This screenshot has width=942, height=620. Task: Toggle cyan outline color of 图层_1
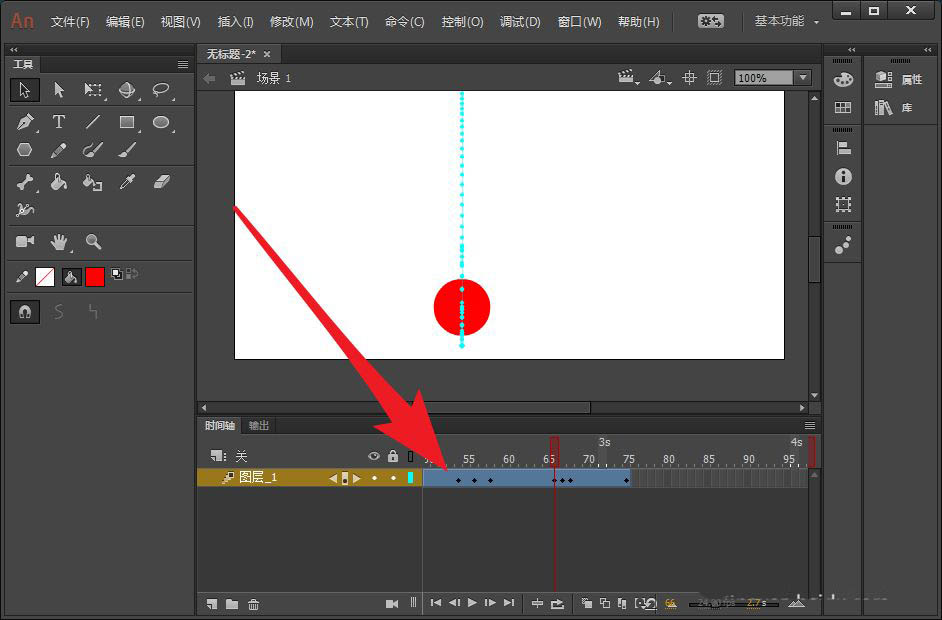point(410,478)
